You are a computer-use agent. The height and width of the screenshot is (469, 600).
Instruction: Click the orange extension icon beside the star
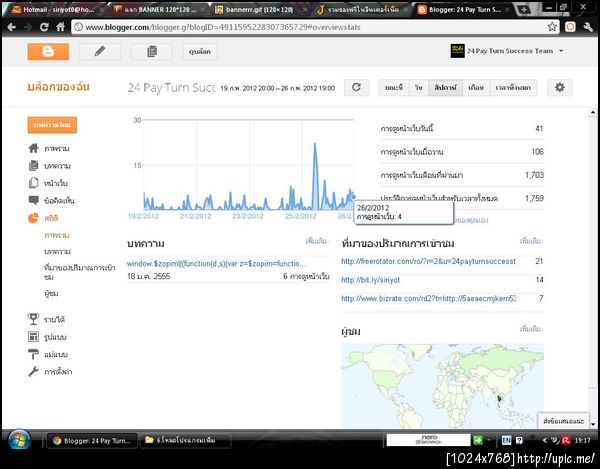click(x=570, y=27)
